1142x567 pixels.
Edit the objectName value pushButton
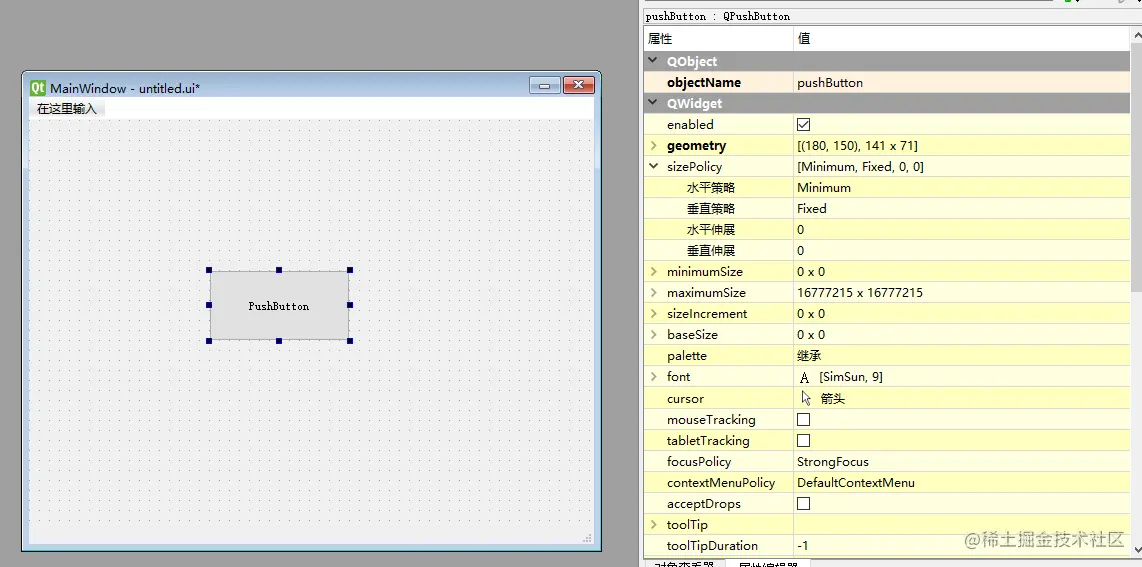[963, 83]
